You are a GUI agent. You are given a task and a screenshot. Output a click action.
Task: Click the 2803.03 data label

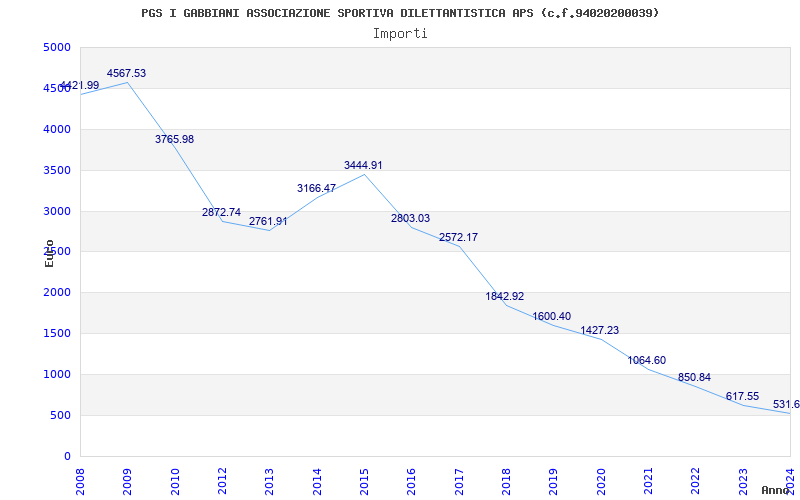click(411, 218)
